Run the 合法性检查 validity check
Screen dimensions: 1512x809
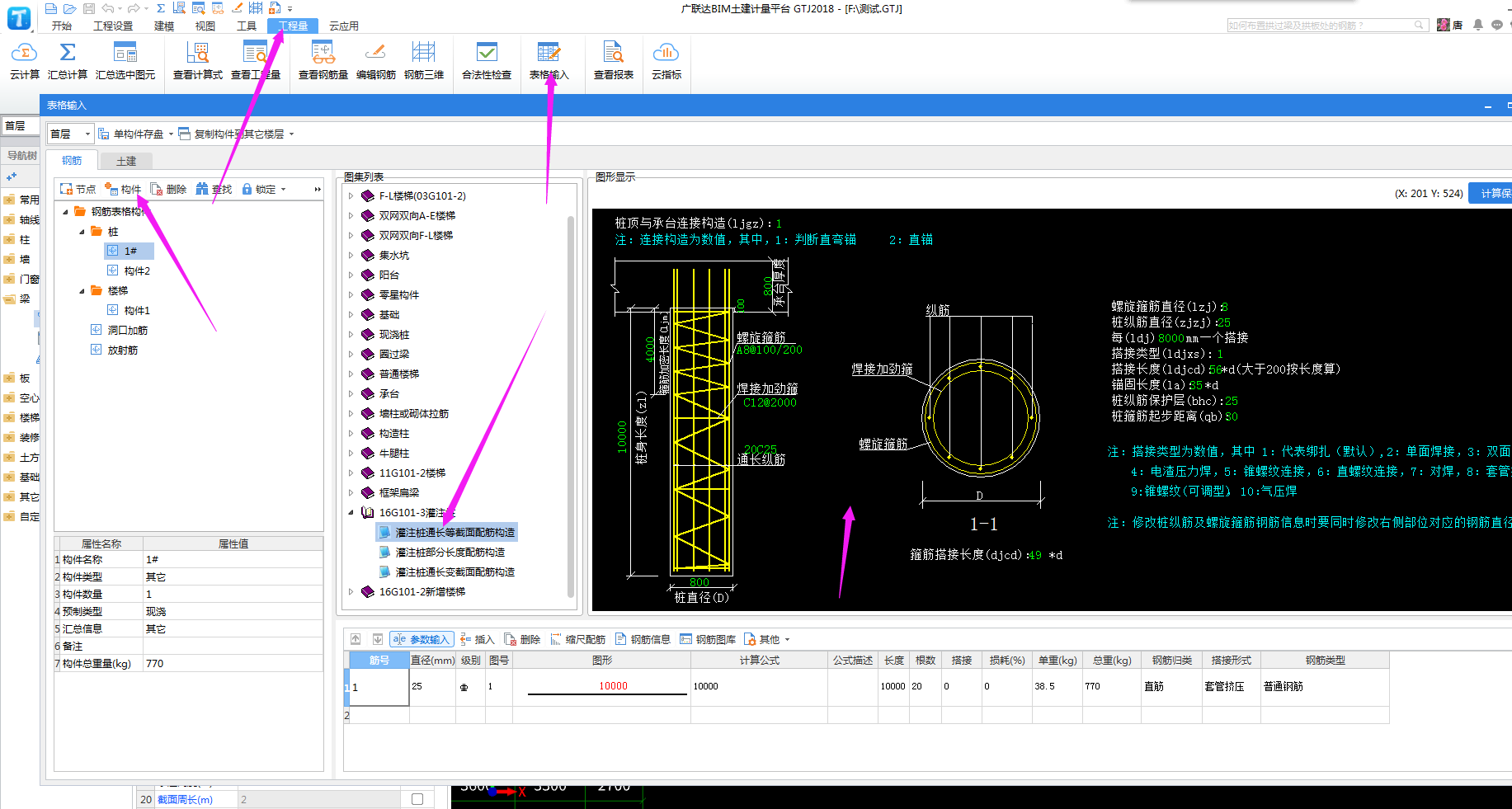[x=487, y=54]
